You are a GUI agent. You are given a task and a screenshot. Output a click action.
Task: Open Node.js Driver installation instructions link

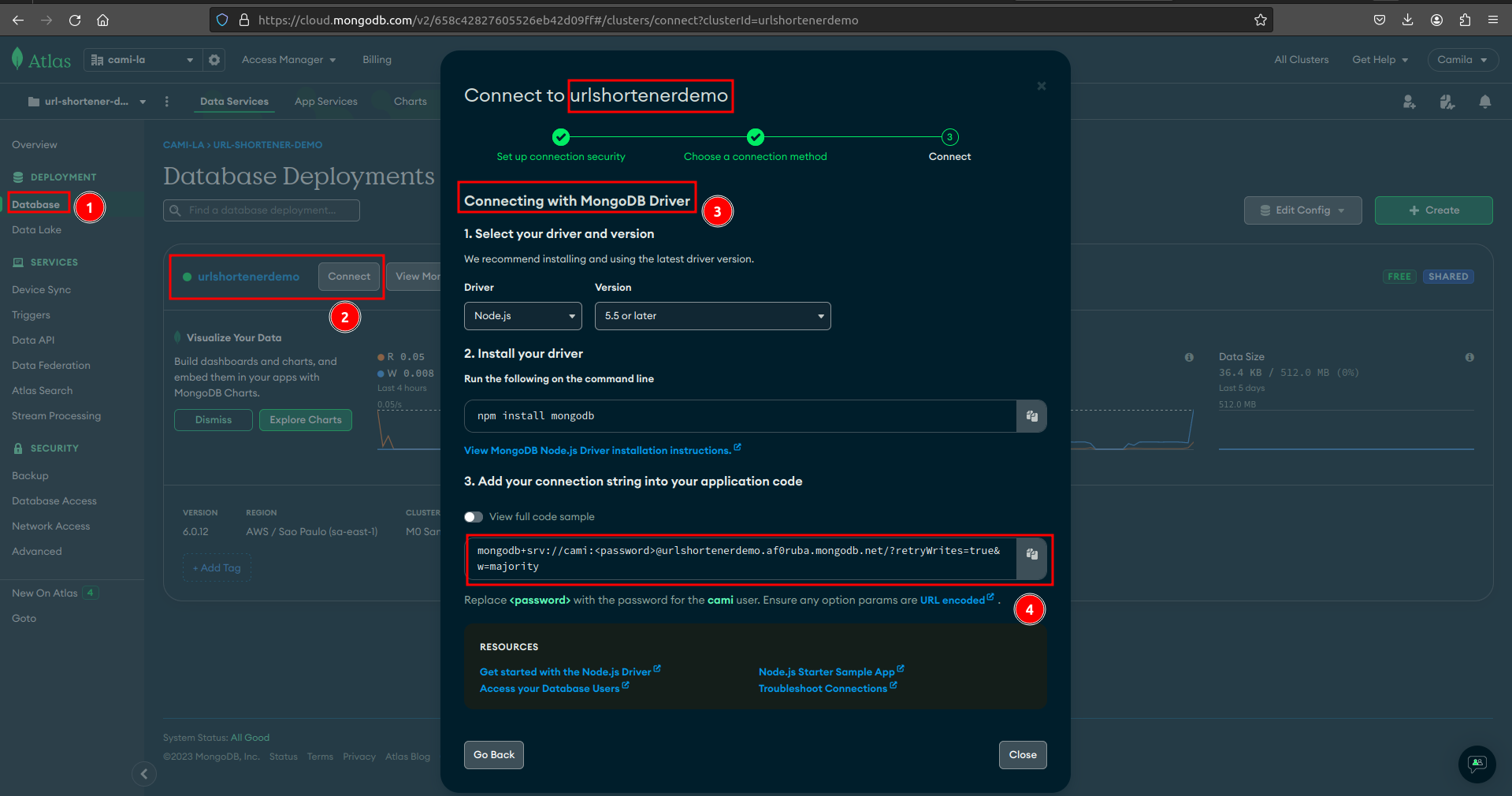[x=602, y=450]
